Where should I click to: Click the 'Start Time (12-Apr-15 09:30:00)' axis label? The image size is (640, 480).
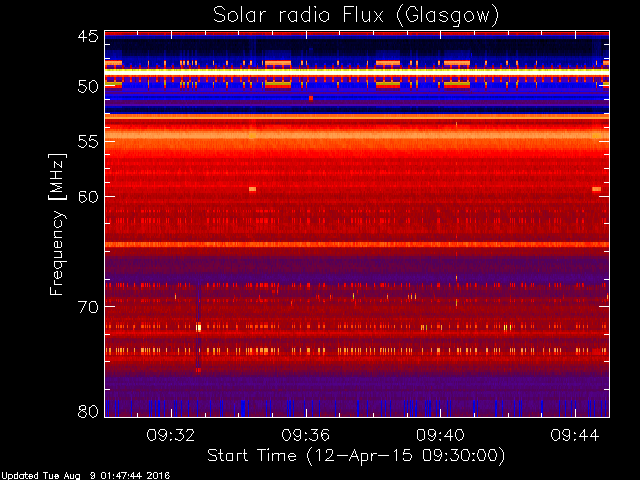pyautogui.click(x=356, y=455)
